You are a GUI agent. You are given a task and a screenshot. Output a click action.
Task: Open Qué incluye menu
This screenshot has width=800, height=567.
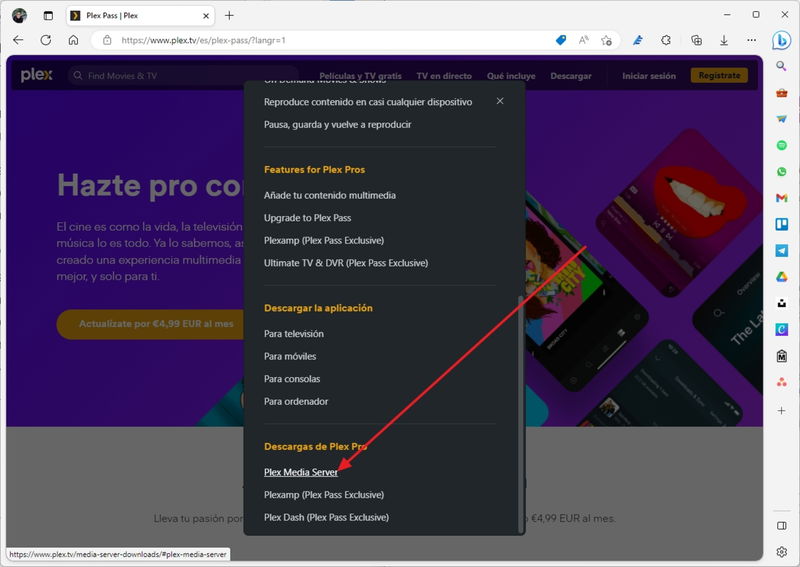pos(511,76)
